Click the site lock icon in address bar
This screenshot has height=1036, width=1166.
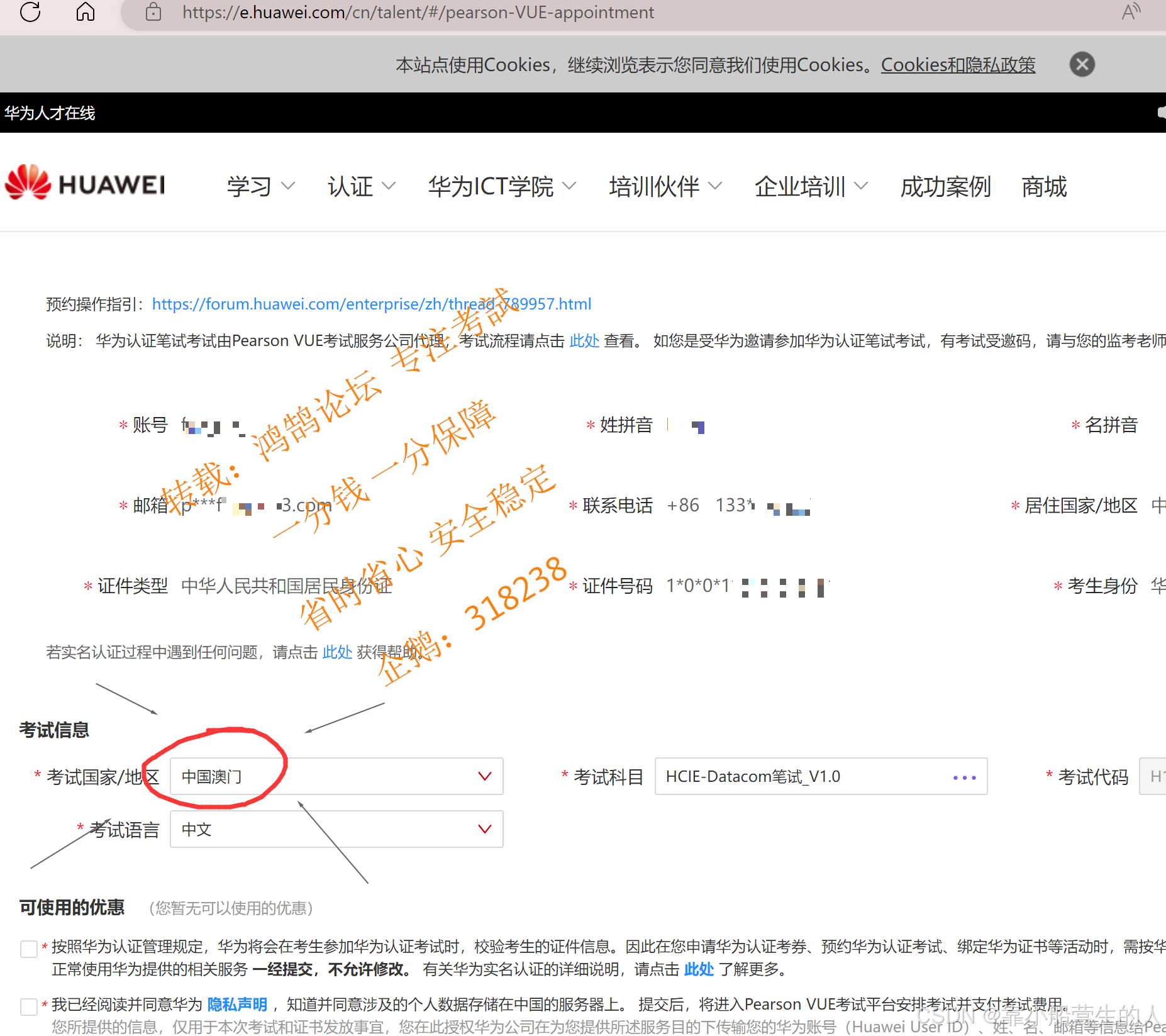tap(153, 12)
